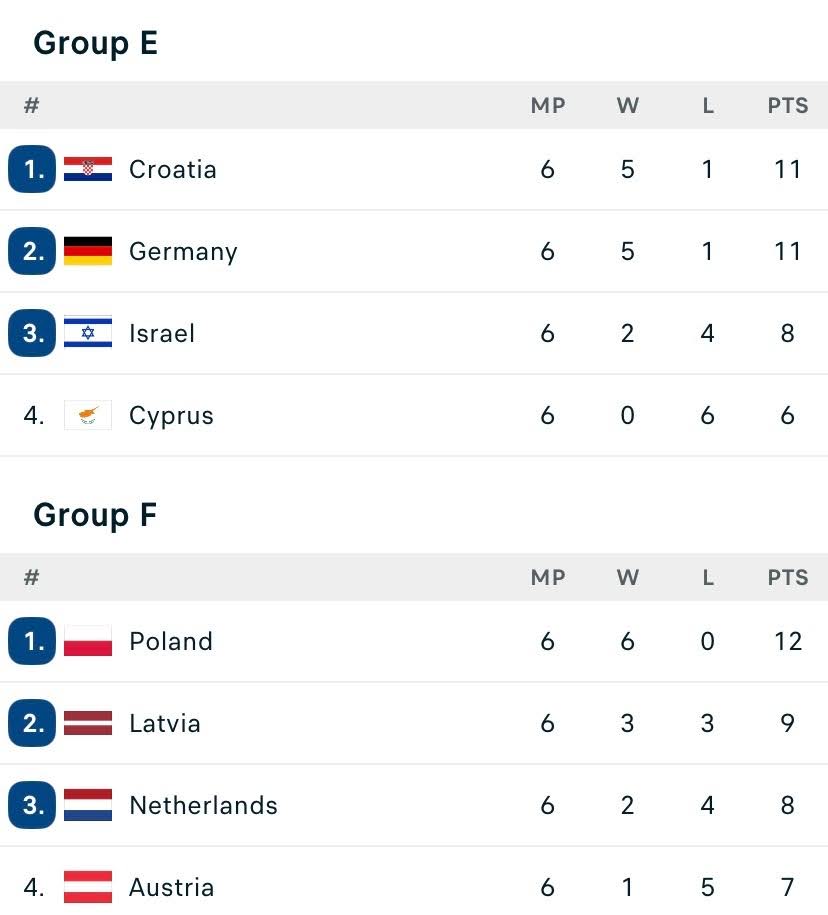Click the Latvia flag icon

88,723
